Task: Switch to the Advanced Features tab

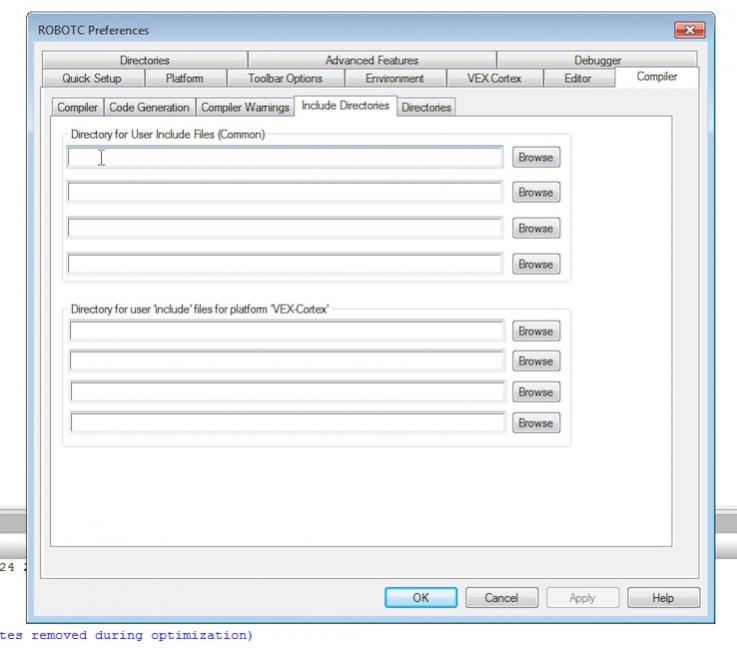Action: pyautogui.click(x=372, y=60)
